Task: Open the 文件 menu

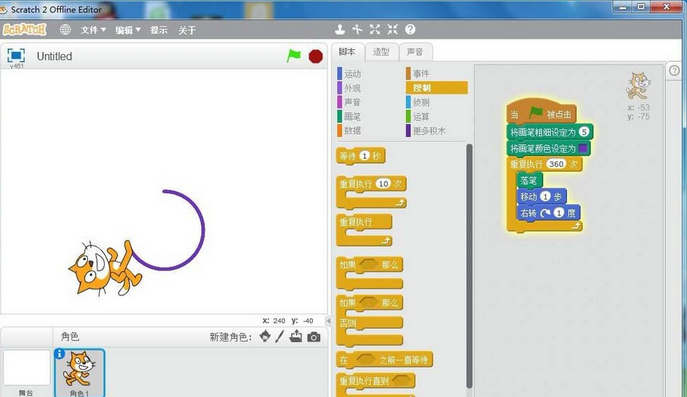Action: [x=93, y=30]
